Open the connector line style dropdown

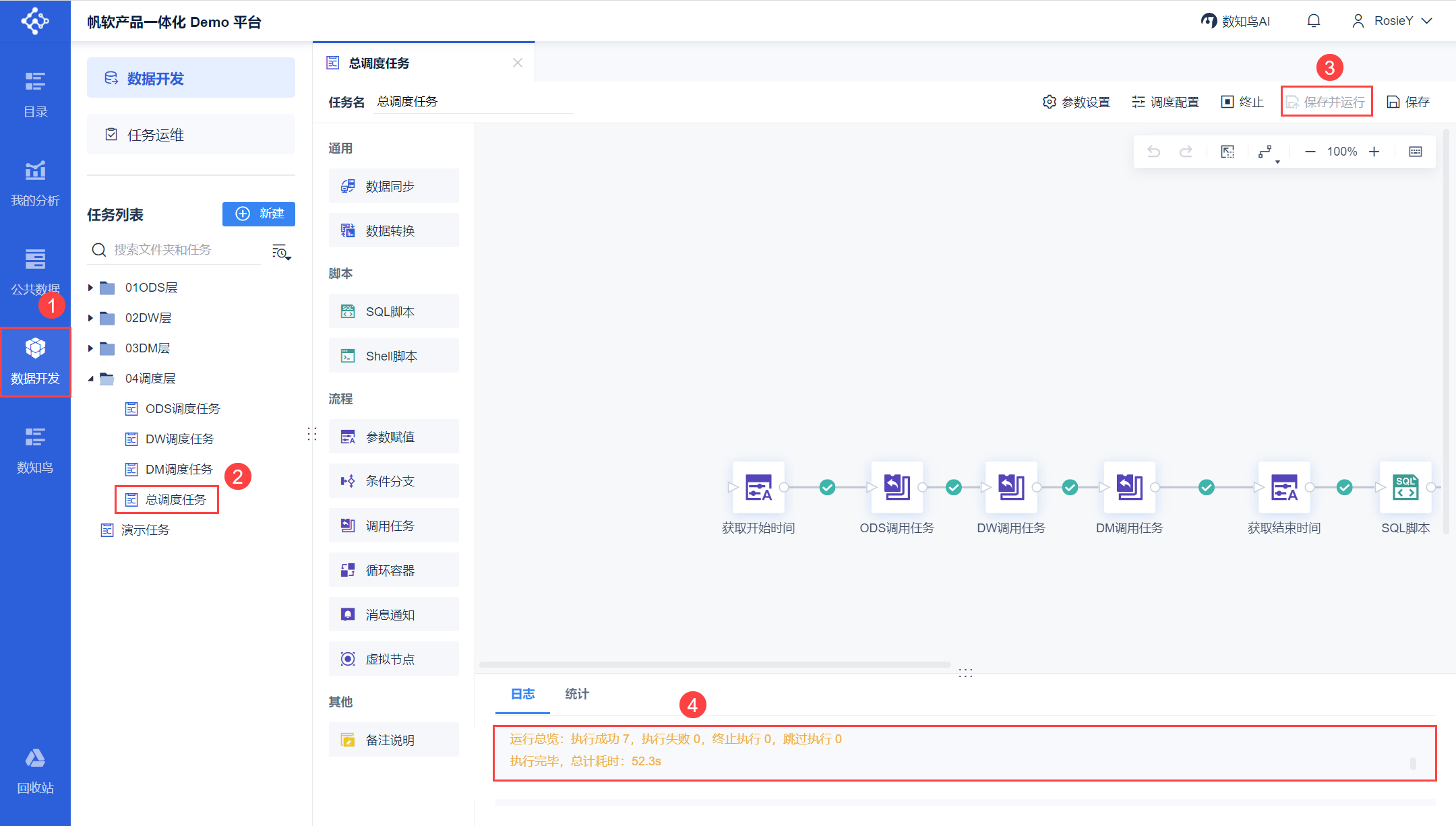[1268, 152]
